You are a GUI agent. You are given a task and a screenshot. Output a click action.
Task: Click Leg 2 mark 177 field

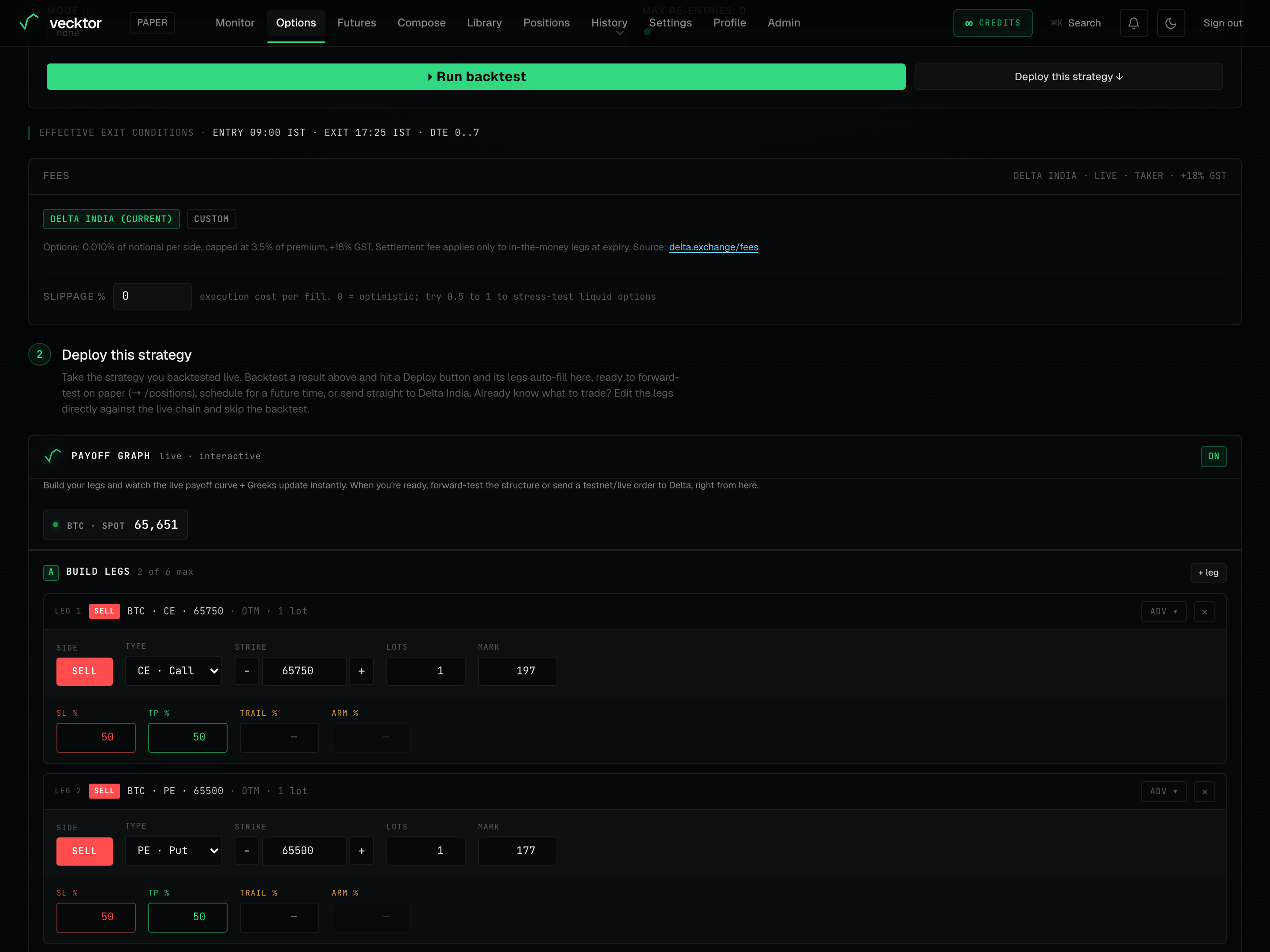(x=517, y=851)
